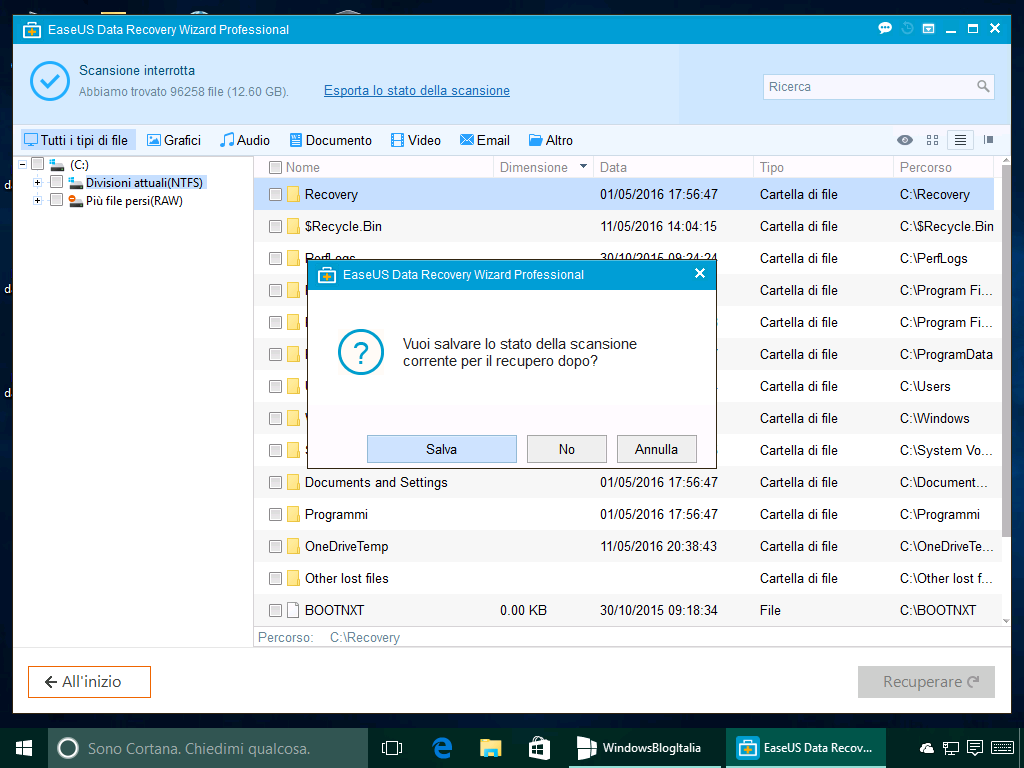Screen dimensions: 1024x768
Task: Check the Other lost files checkbox
Action: tap(276, 579)
